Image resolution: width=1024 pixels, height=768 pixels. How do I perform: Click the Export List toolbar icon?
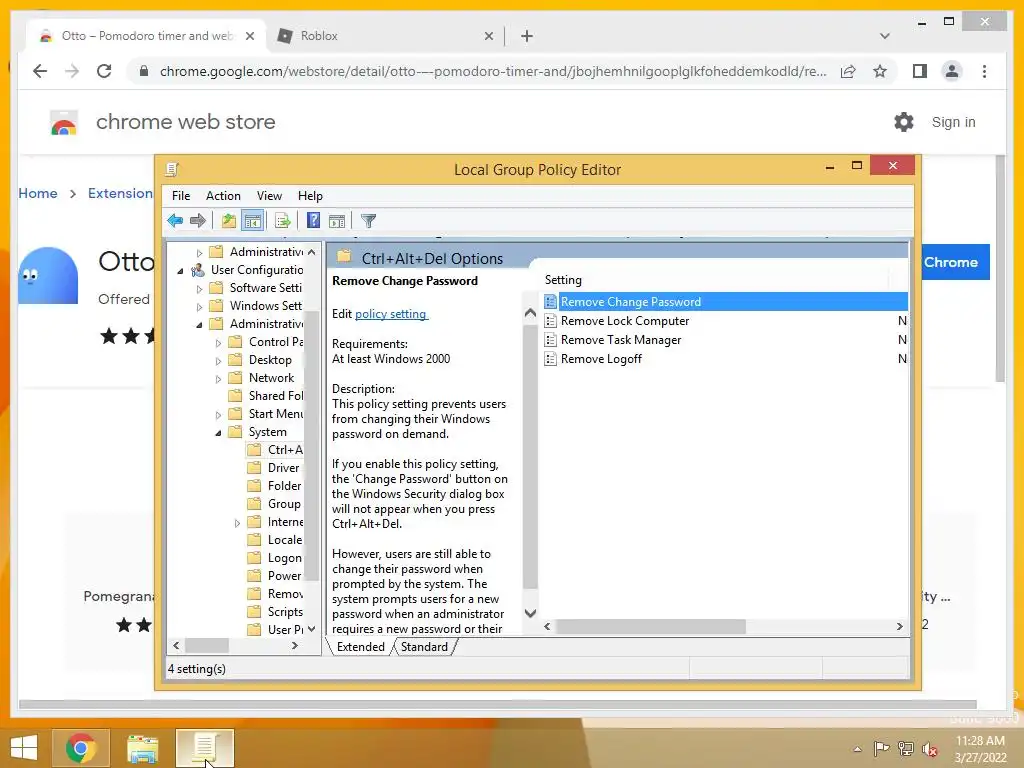coord(283,221)
